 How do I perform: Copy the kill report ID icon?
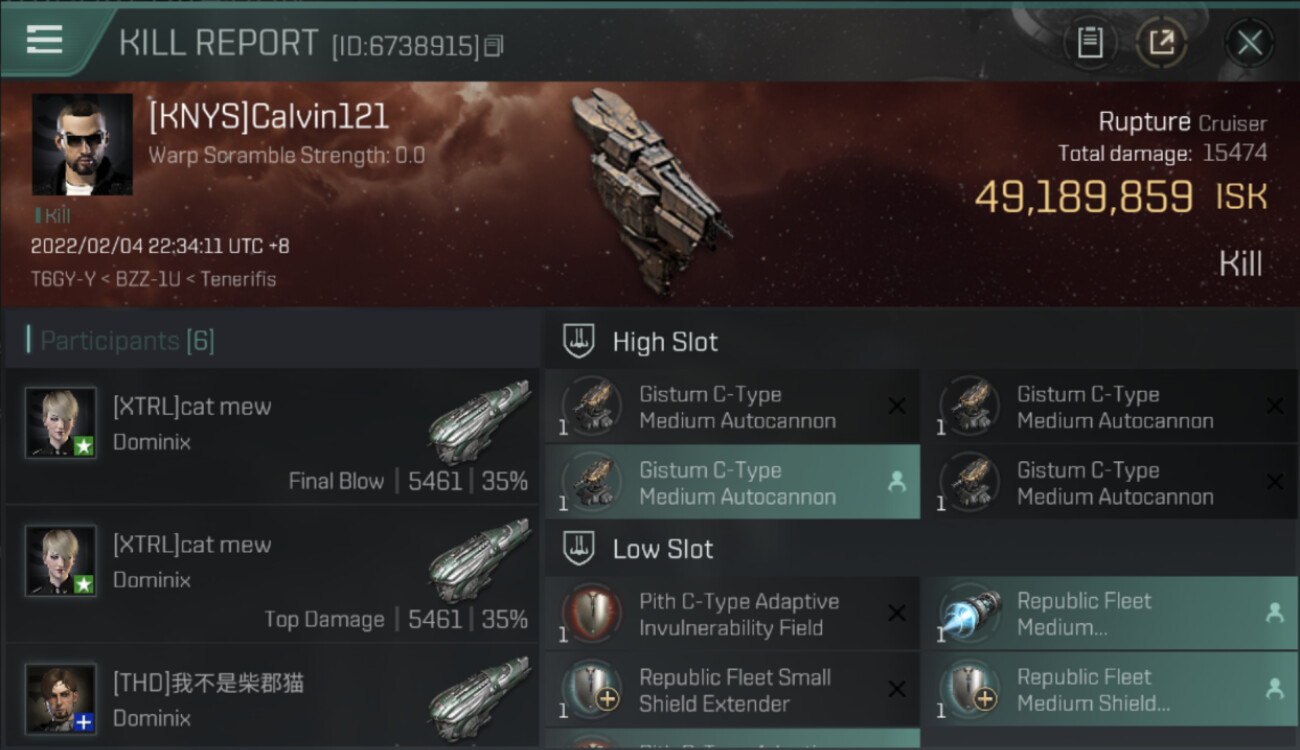[494, 46]
